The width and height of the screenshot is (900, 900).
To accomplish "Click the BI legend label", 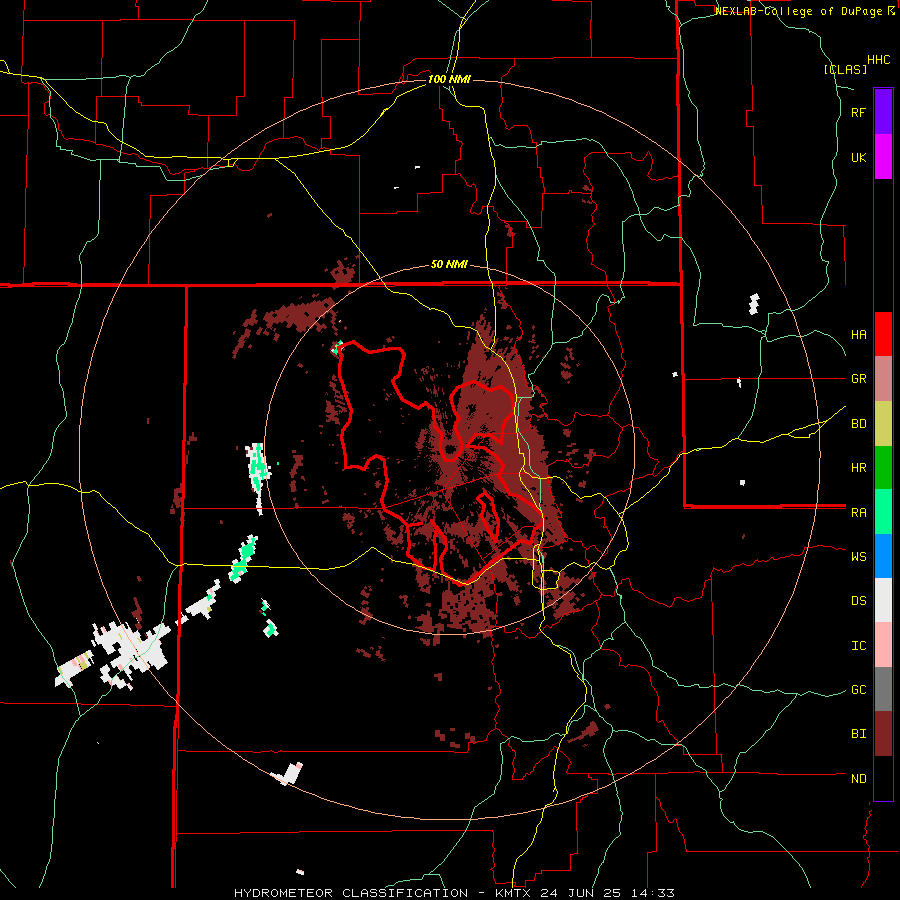I will pos(858,734).
